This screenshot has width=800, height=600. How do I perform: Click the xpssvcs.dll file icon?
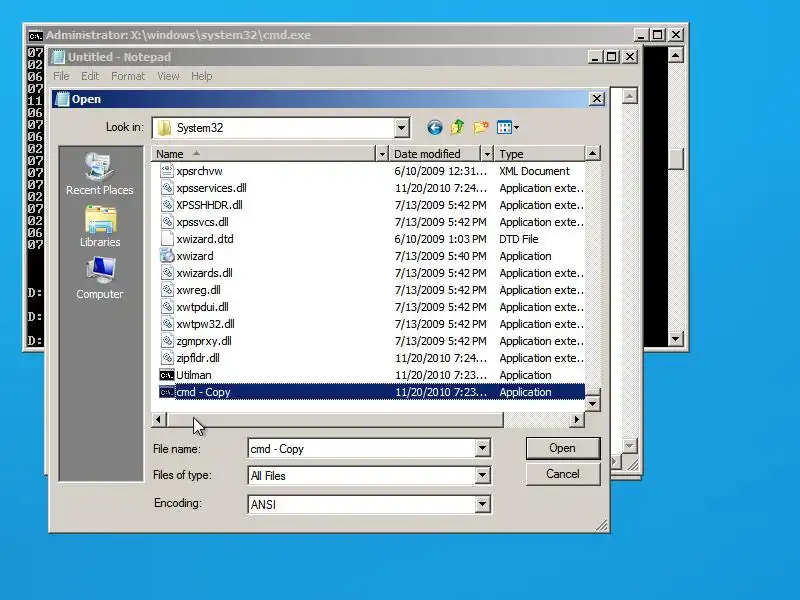click(x=167, y=222)
